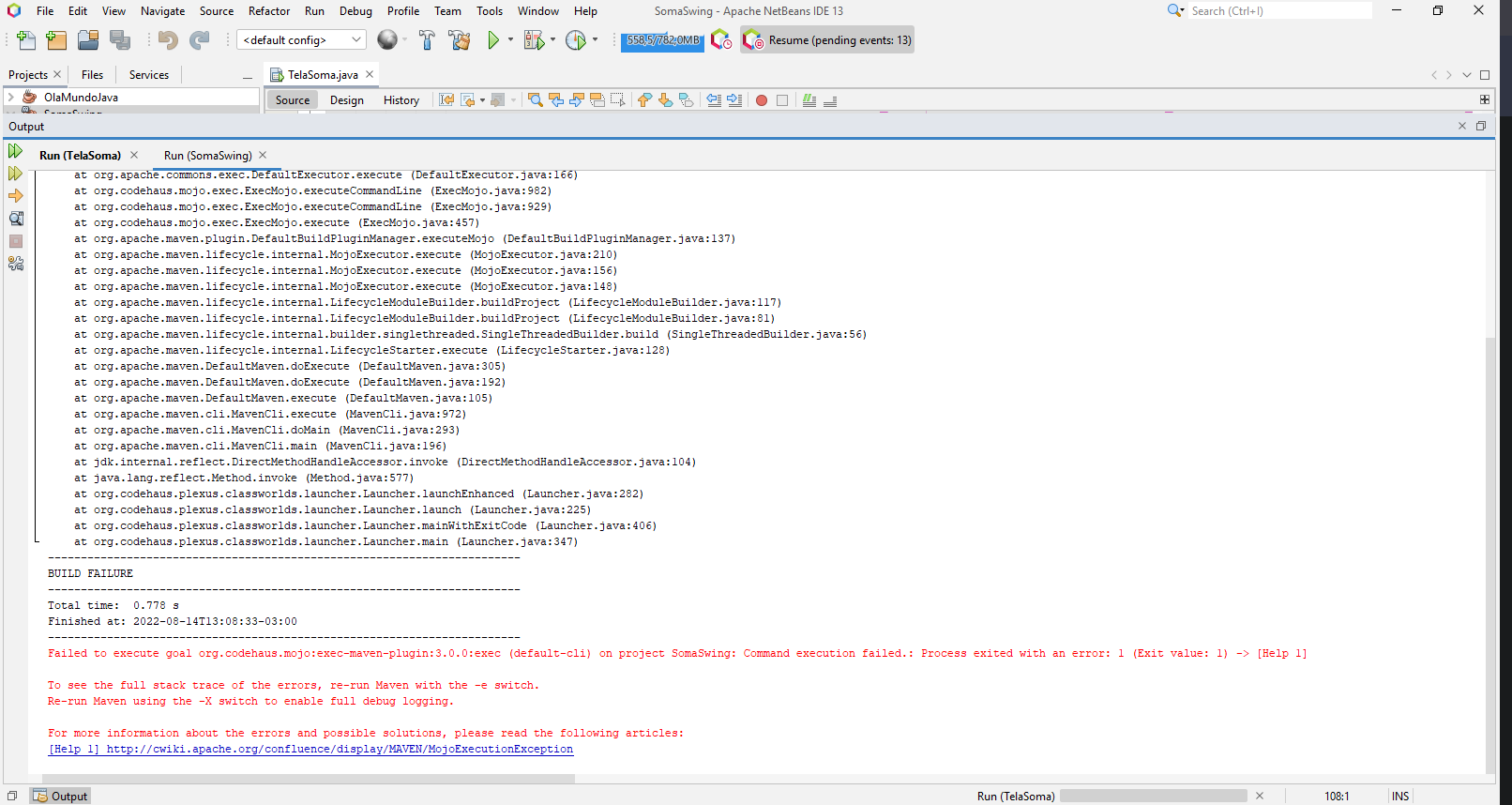Go to Next Bookmark icon
This screenshot has height=805, width=1512.
click(x=665, y=100)
